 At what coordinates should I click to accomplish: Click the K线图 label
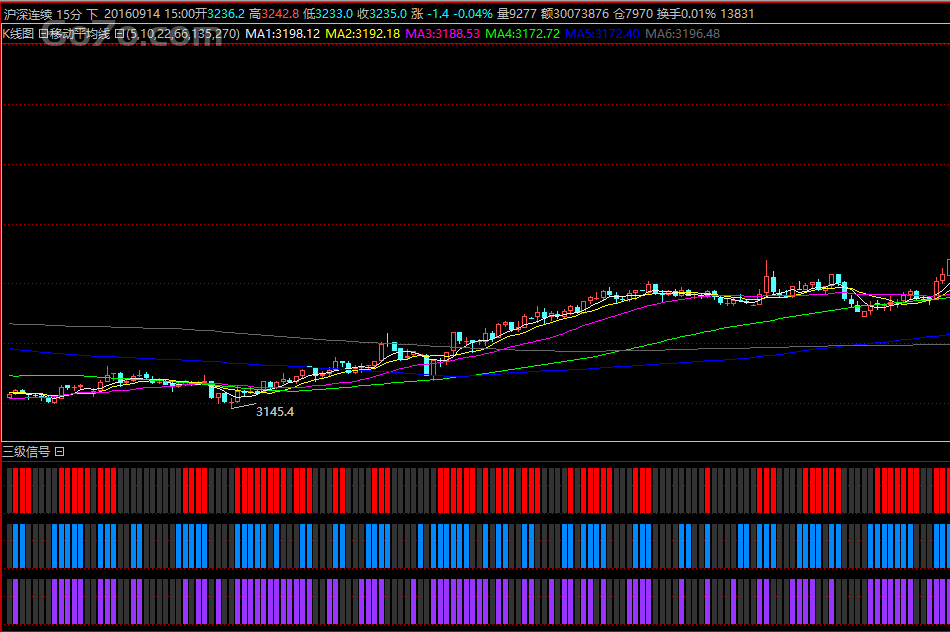18,34
